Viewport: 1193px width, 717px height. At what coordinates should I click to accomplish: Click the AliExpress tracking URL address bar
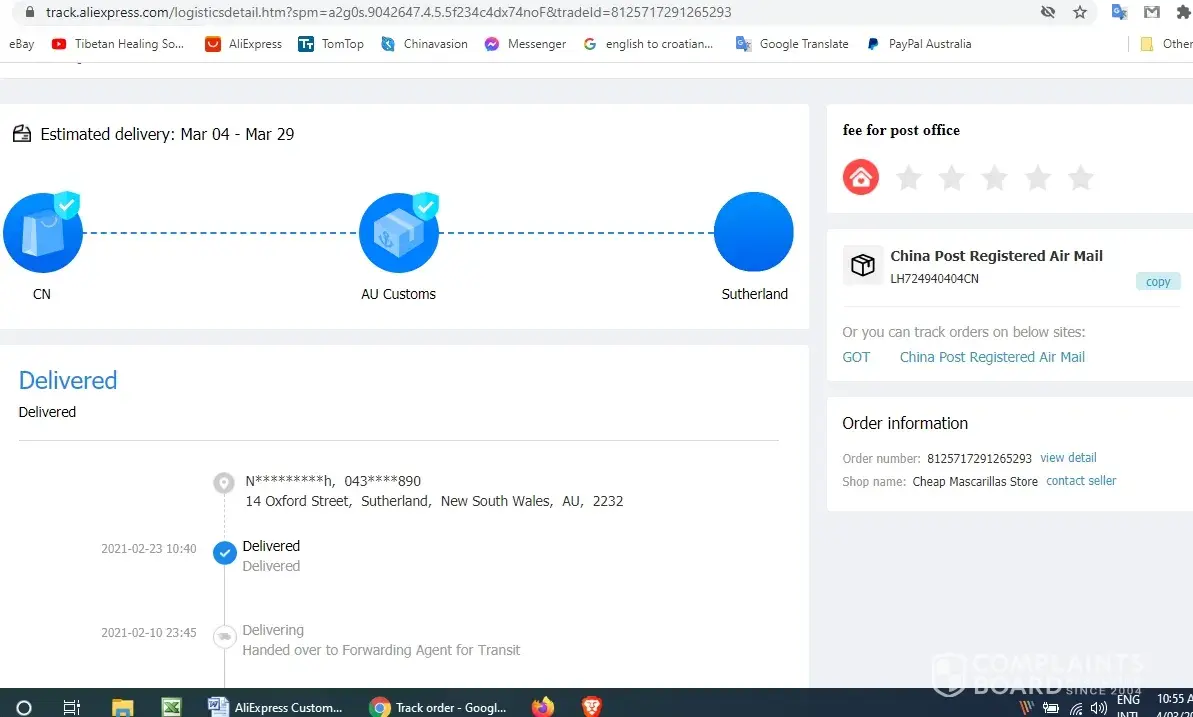(x=388, y=12)
